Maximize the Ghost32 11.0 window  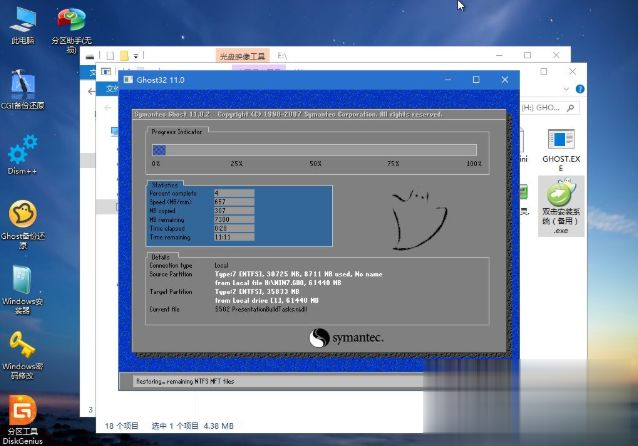click(x=476, y=80)
